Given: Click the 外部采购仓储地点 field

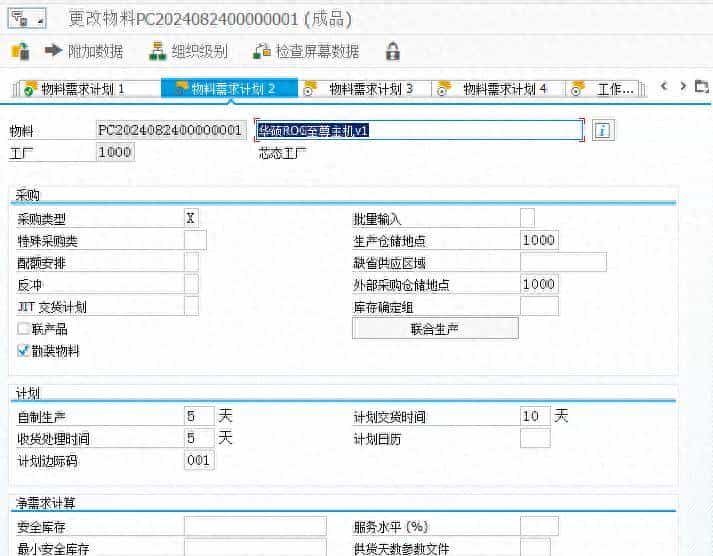Looking at the screenshot, I should pos(539,284).
